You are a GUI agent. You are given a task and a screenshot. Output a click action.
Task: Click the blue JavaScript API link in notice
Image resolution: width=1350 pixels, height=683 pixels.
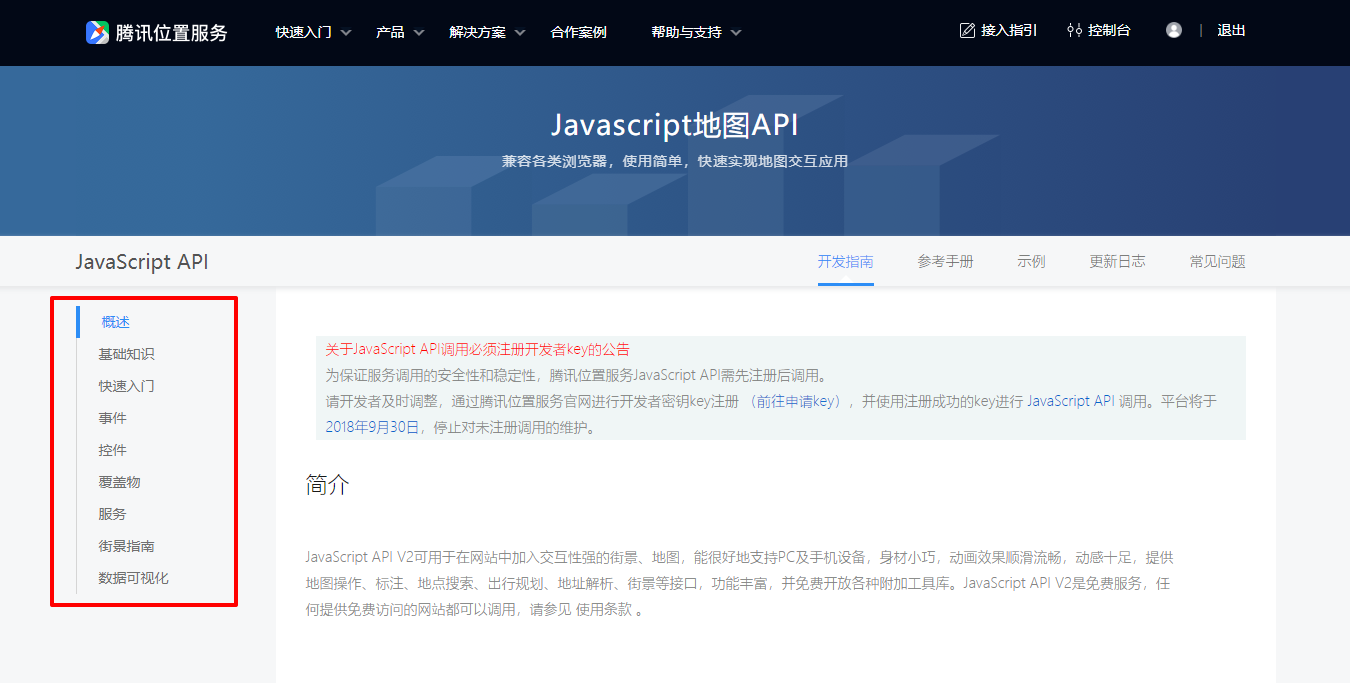[1070, 401]
